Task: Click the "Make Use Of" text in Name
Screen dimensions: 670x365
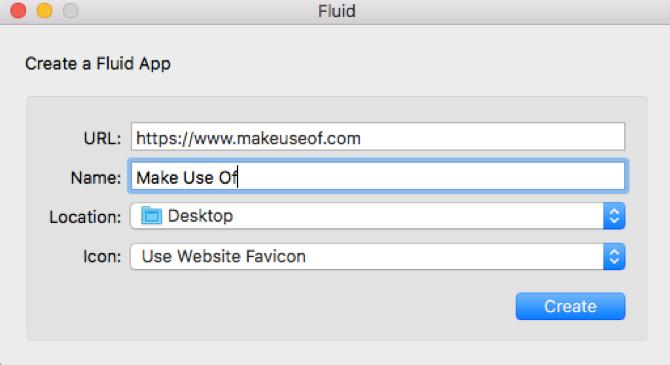Action: pos(186,177)
